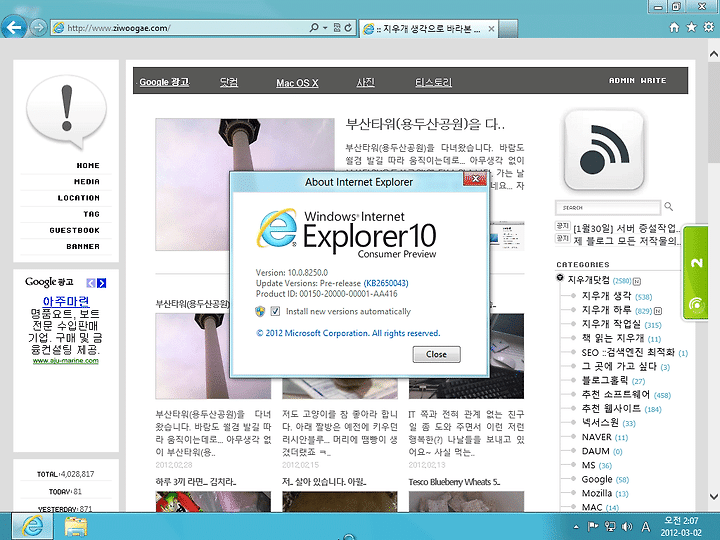Open File Explorer folder on taskbar

click(x=76, y=527)
